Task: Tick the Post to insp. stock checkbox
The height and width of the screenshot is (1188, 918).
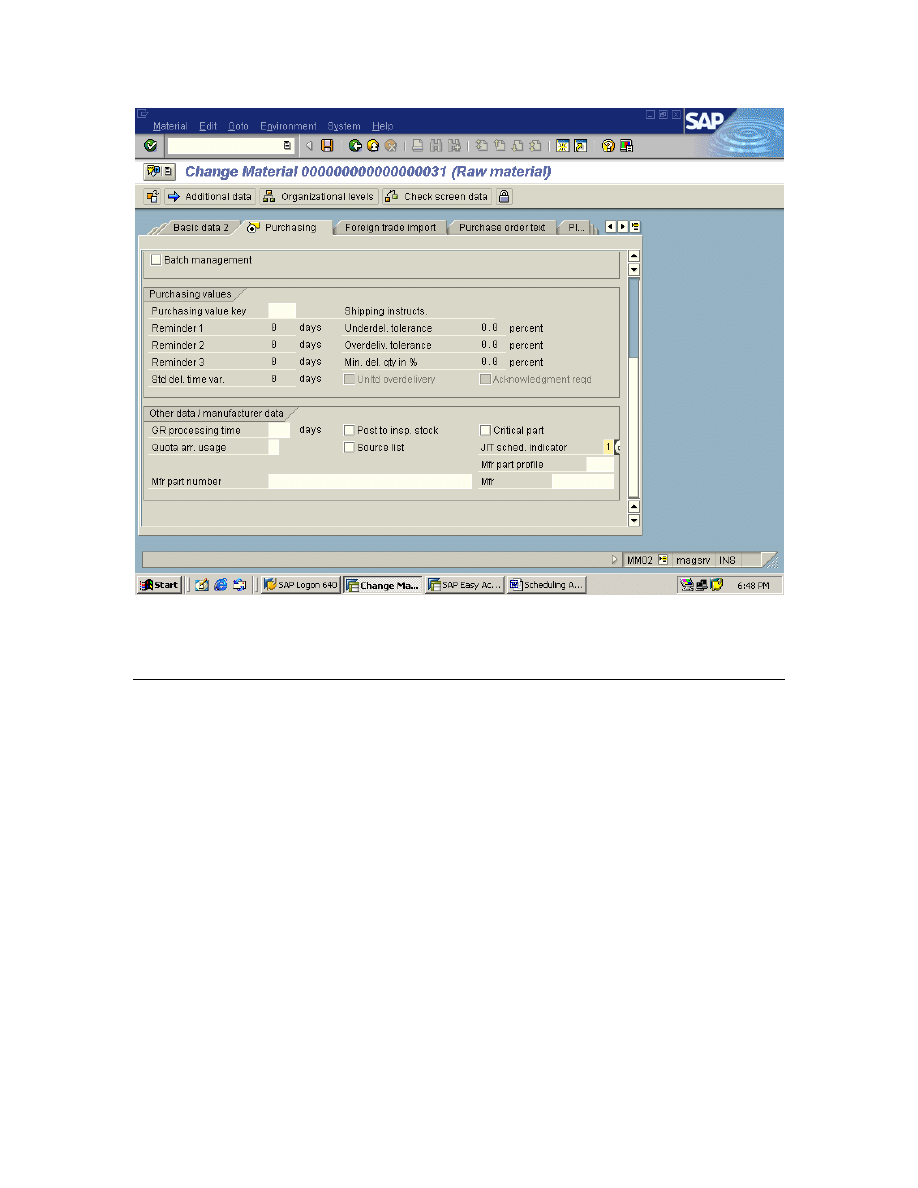Action: tap(350, 430)
